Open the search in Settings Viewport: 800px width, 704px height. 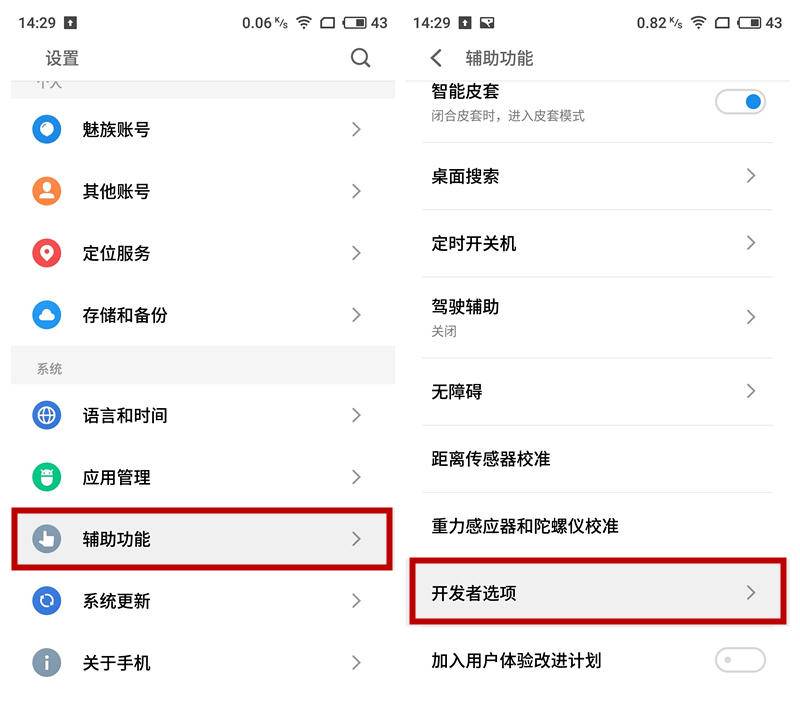(360, 58)
